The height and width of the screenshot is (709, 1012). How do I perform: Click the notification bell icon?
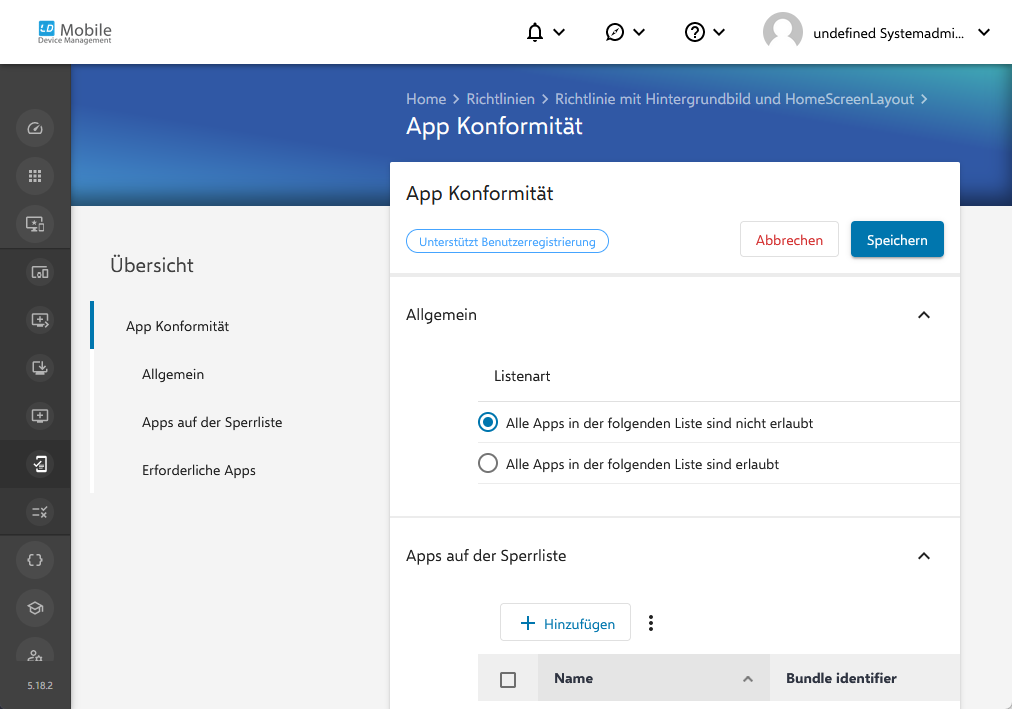535,32
